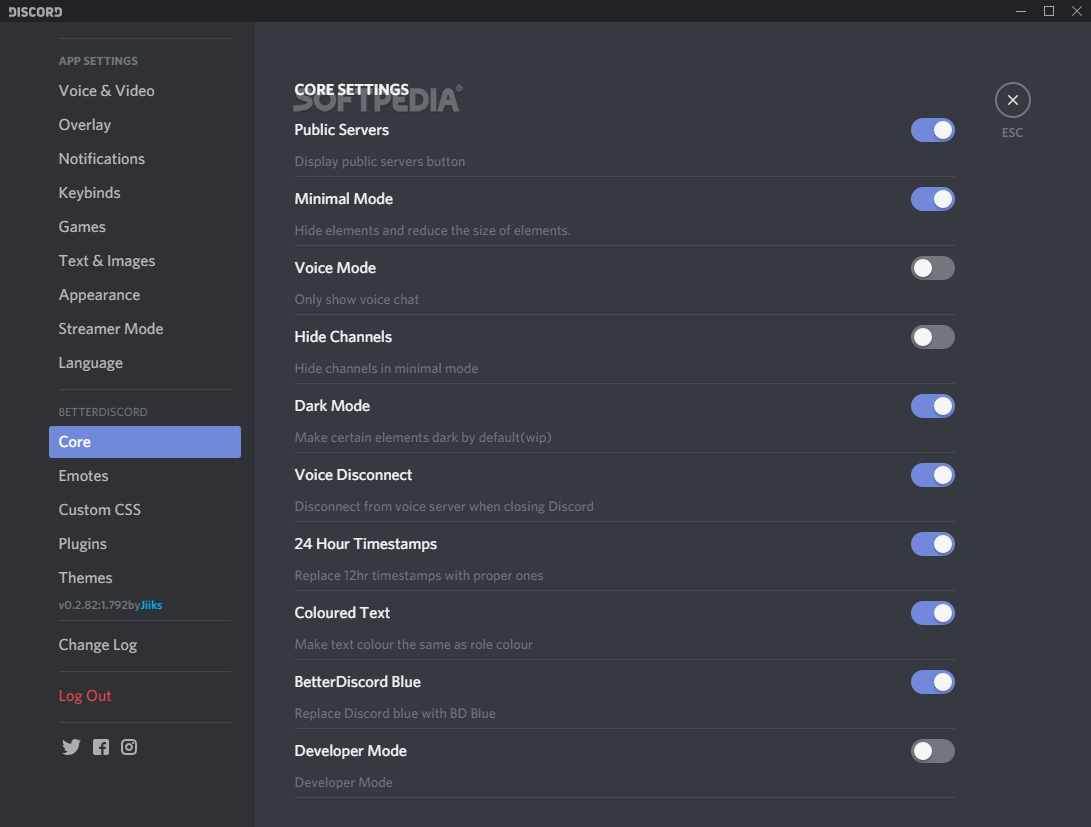
Task: Open Text & Images settings
Action: [145, 262]
